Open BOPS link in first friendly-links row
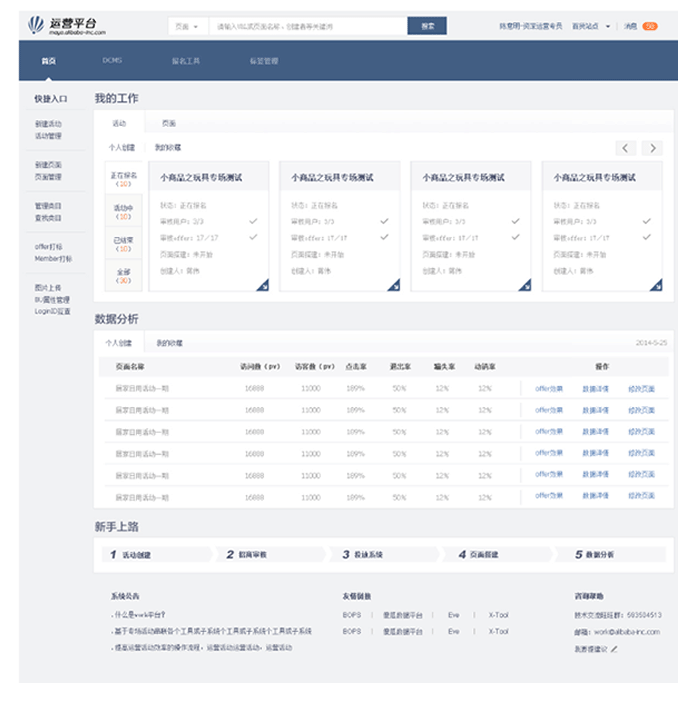Screen dimensions: 700x706 tap(352, 615)
